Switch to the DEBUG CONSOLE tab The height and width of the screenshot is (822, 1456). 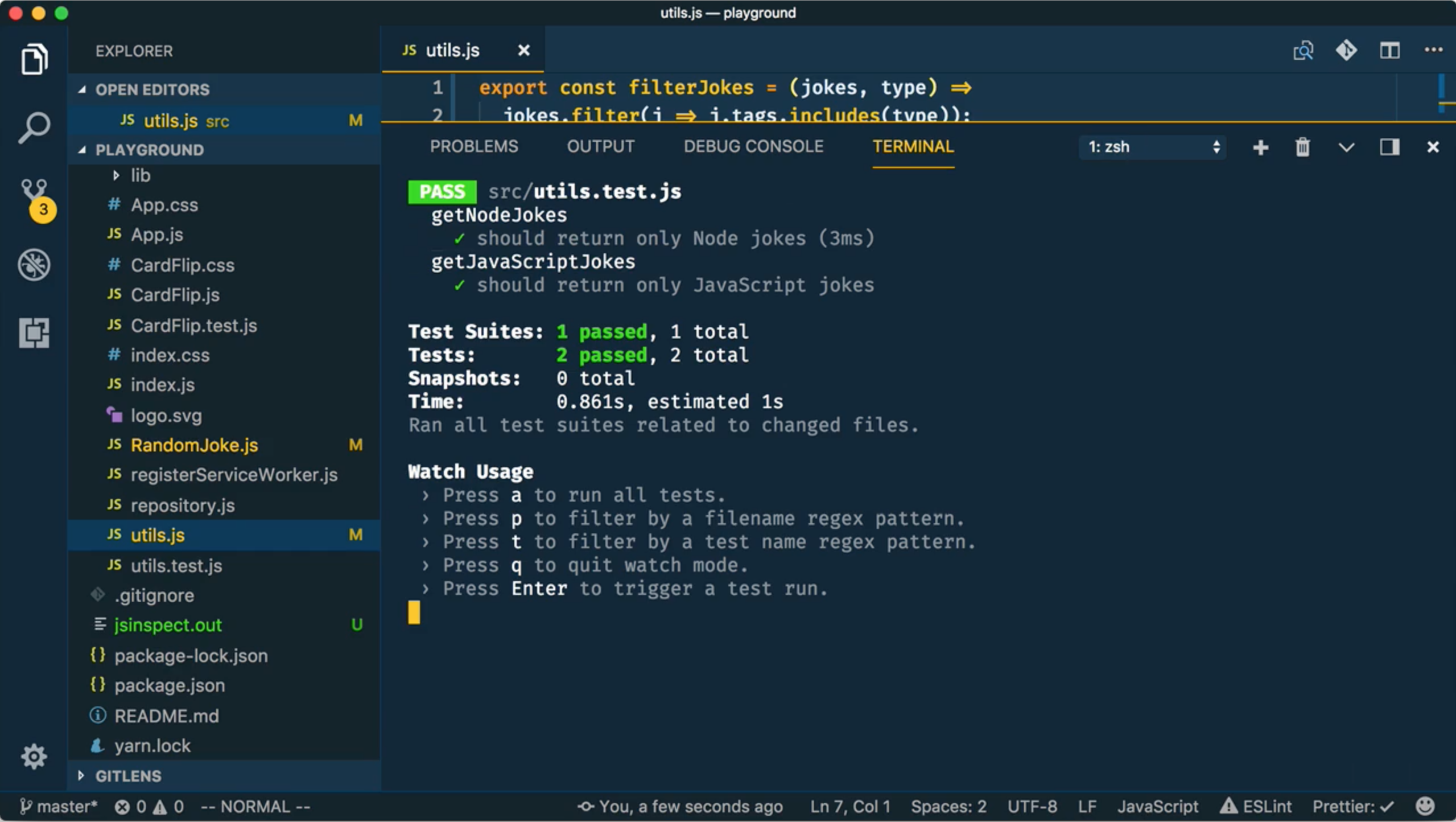[x=752, y=146]
